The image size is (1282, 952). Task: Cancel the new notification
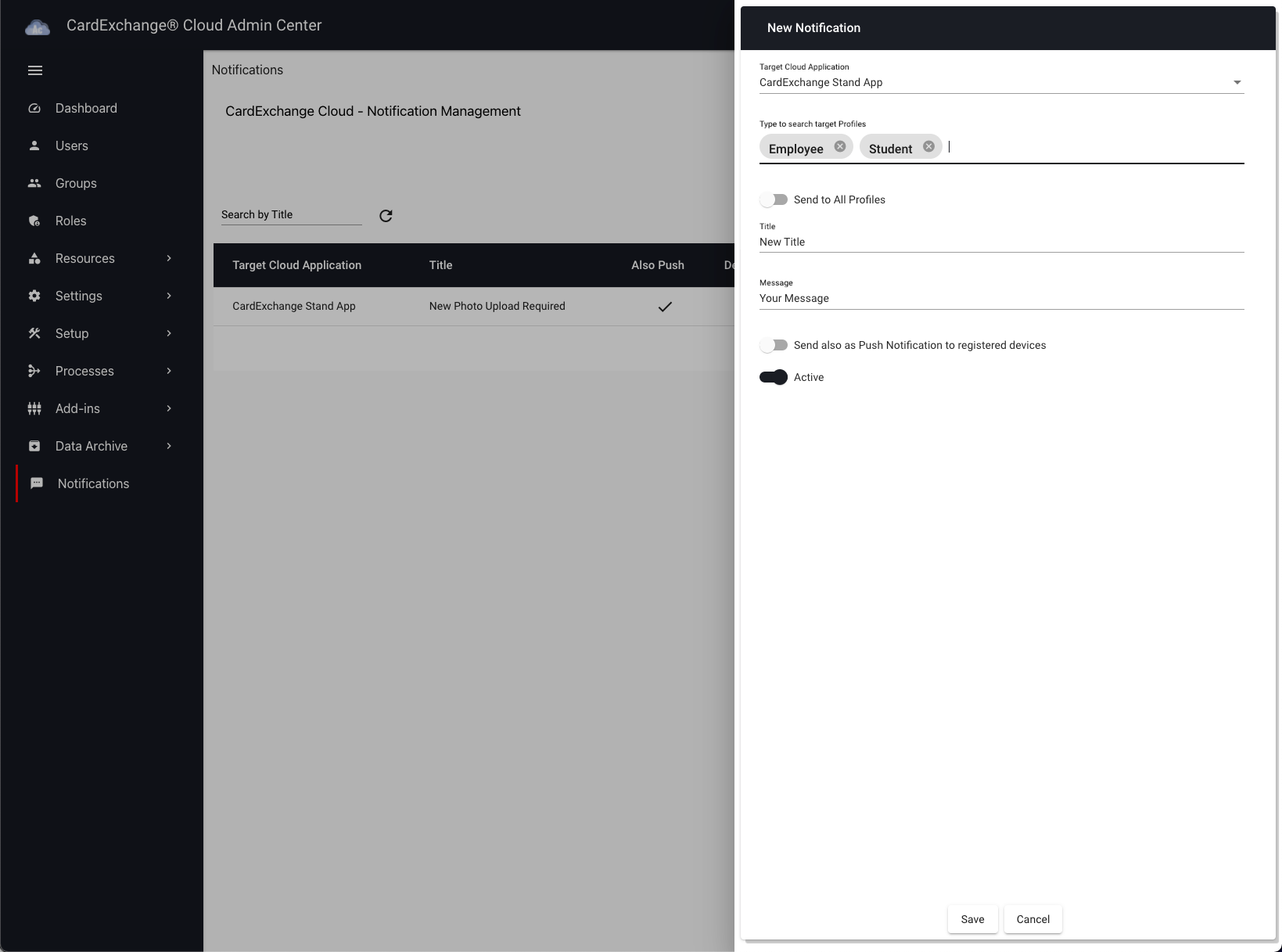(x=1032, y=920)
